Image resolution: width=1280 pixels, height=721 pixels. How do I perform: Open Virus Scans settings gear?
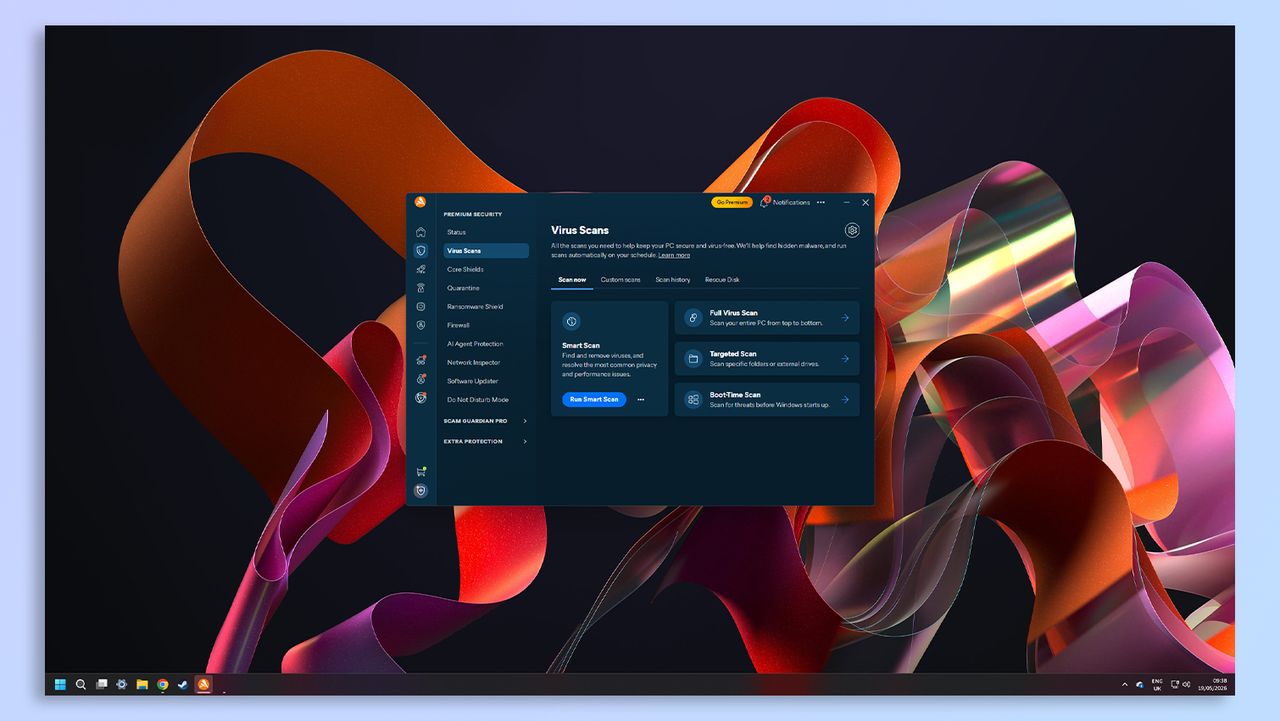(x=852, y=230)
